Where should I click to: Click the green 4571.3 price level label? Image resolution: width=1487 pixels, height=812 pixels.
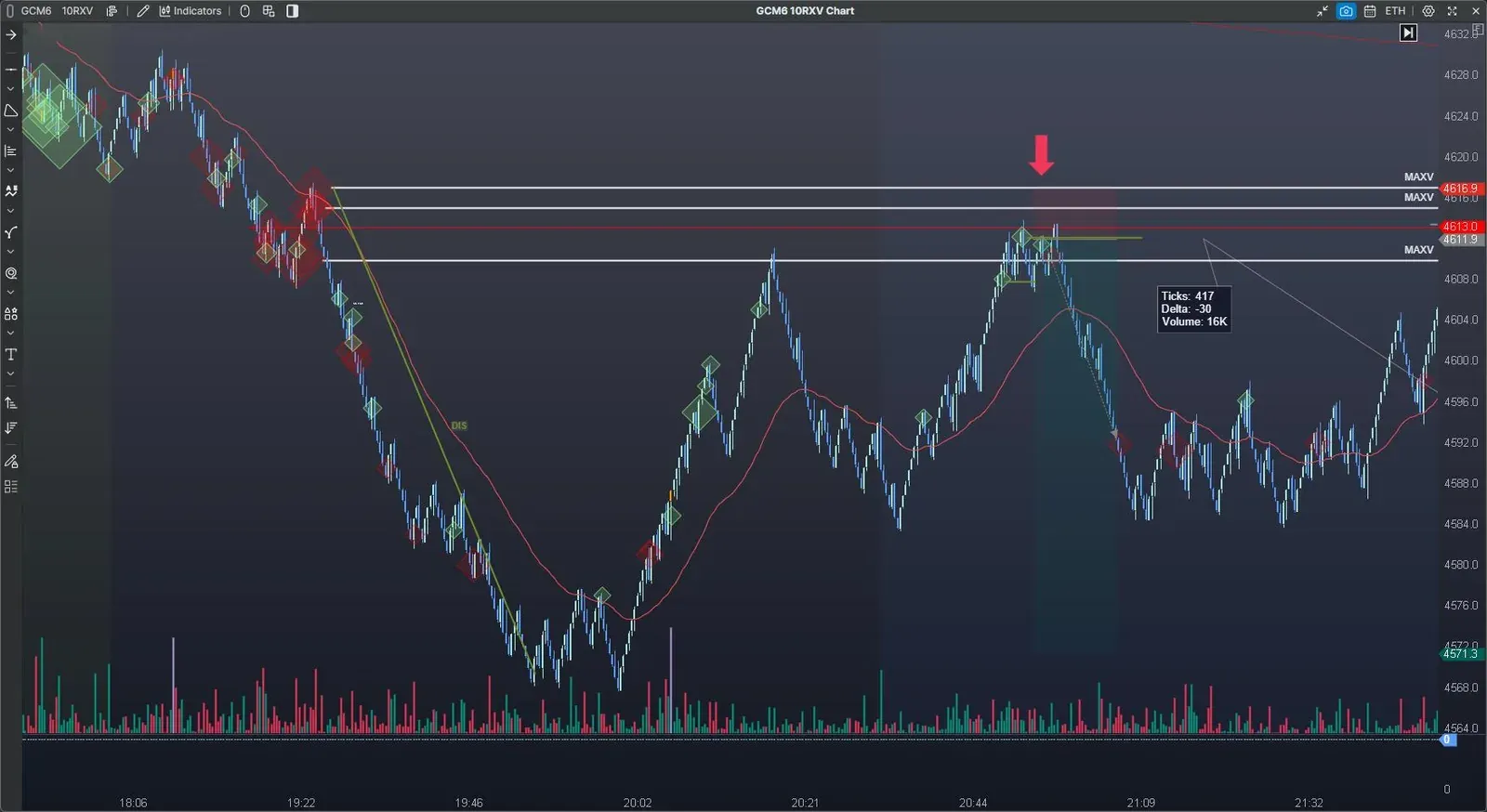pyautogui.click(x=1460, y=654)
